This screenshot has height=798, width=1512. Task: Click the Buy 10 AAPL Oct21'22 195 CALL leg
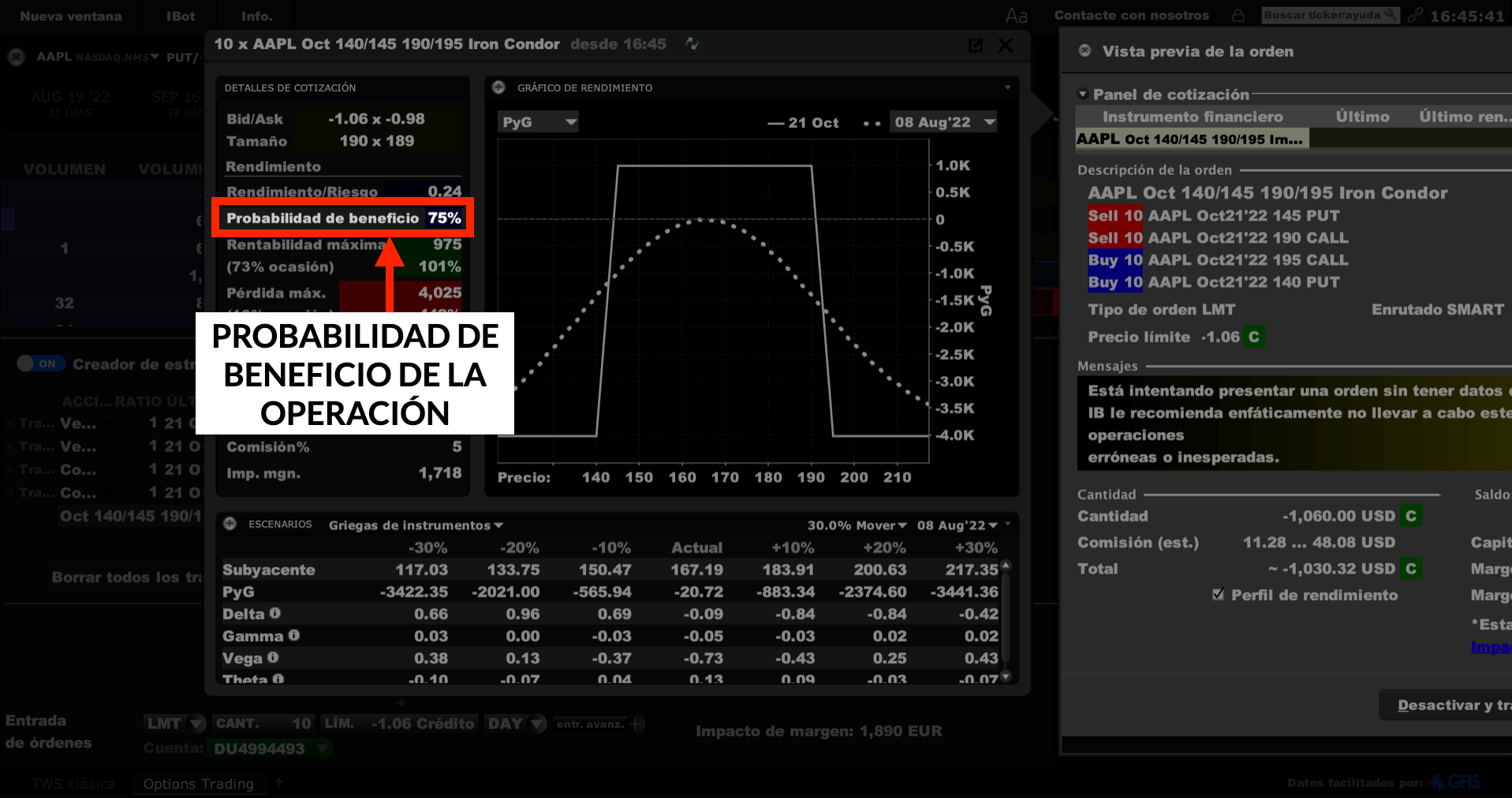coord(1218,259)
